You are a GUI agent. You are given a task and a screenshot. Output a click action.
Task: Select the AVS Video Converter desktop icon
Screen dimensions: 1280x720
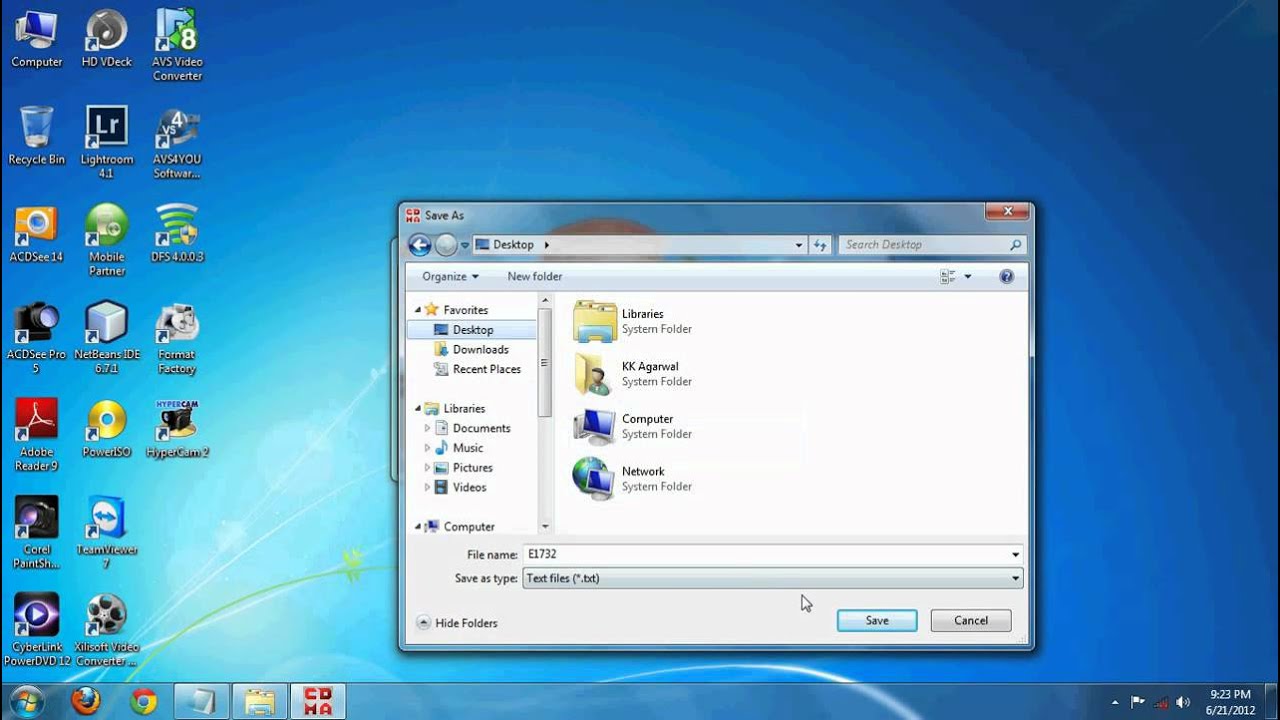click(x=177, y=46)
